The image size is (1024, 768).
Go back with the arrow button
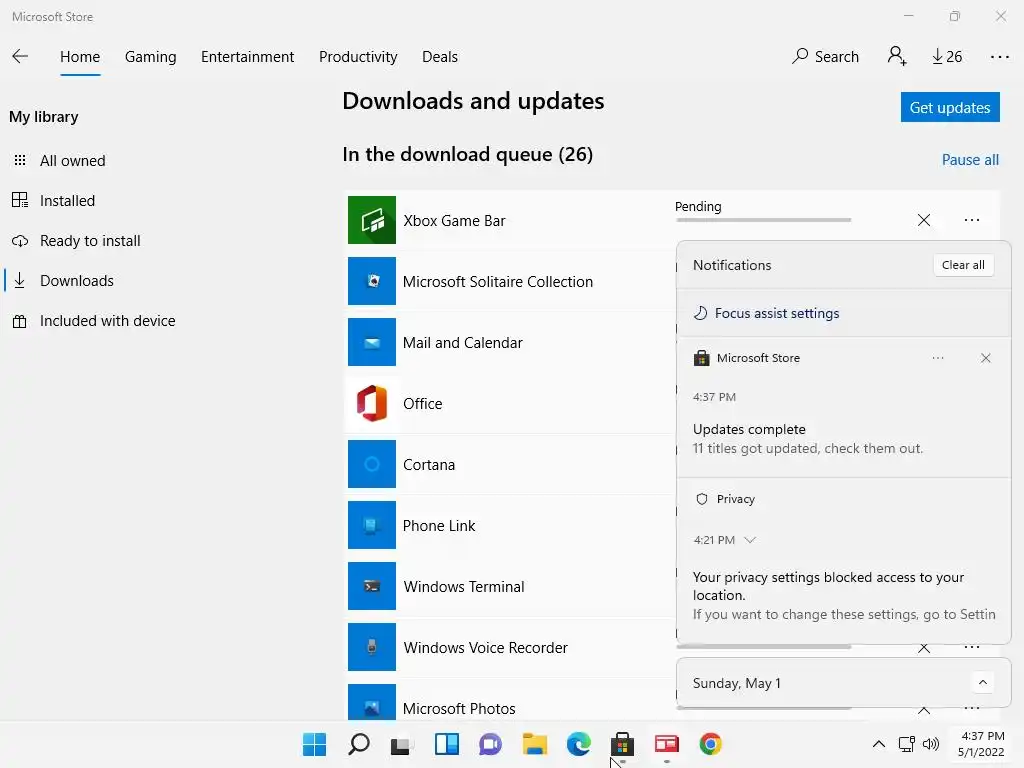tap(20, 56)
